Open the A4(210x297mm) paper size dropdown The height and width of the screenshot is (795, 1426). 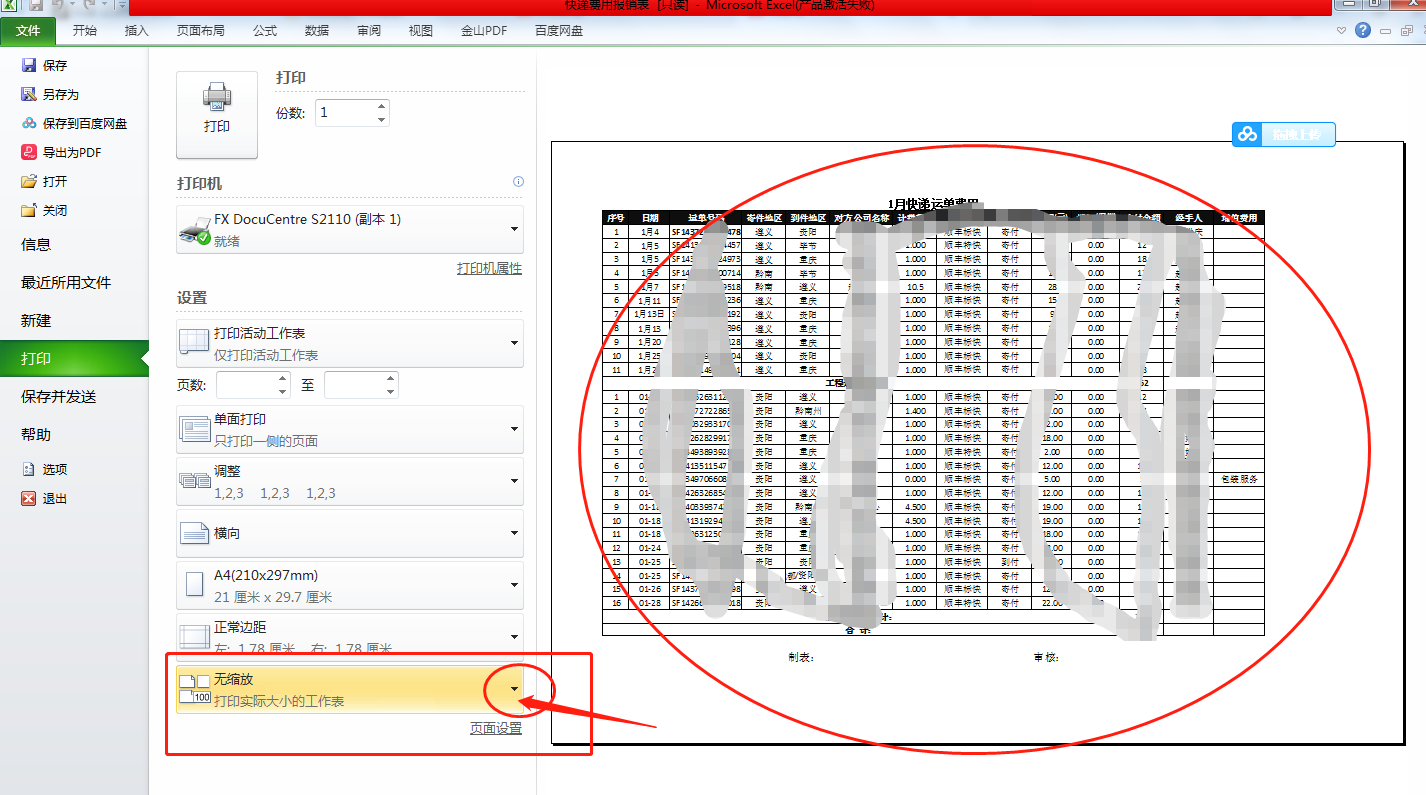click(350, 586)
